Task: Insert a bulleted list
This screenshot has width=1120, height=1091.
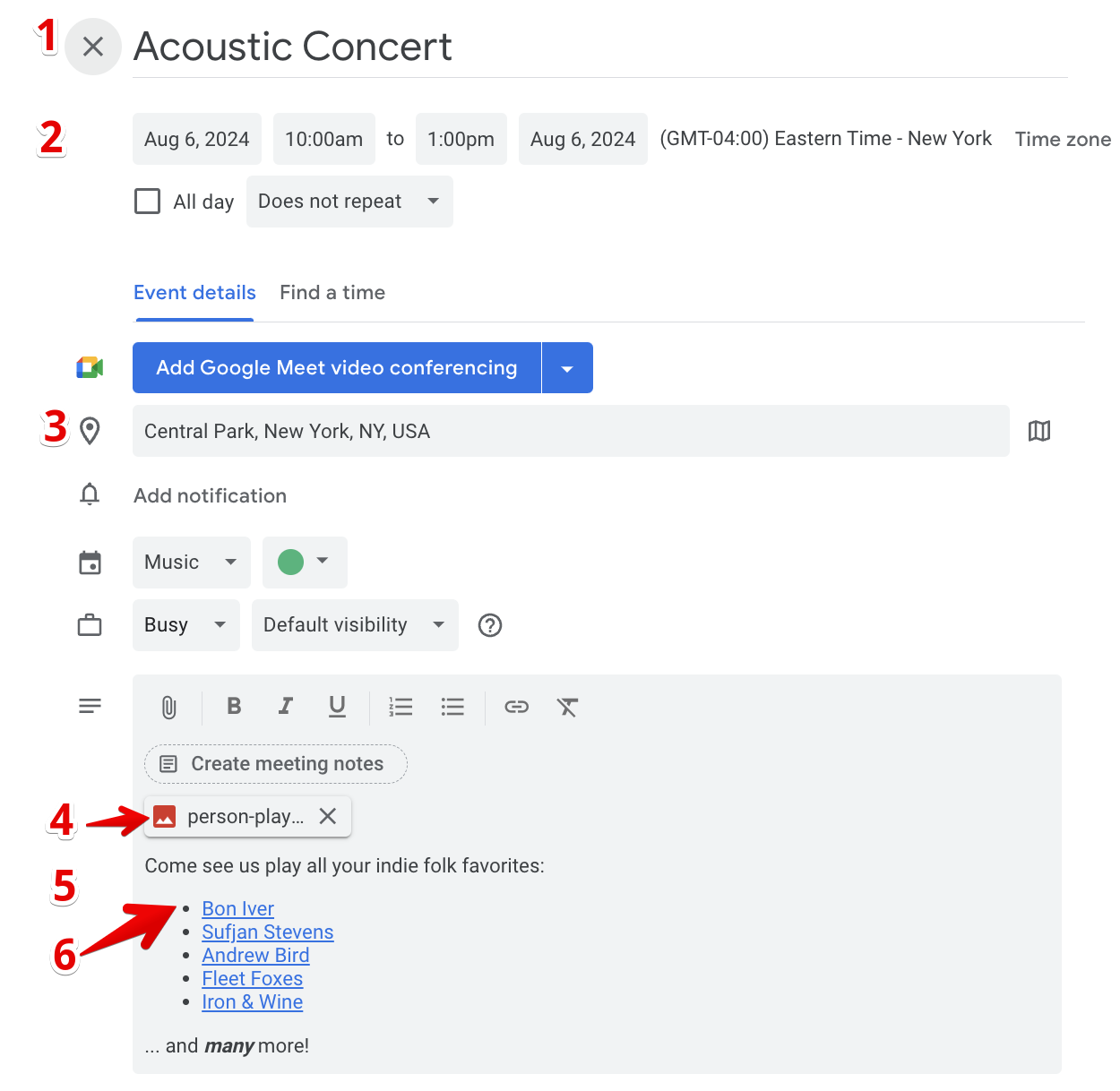Action: (452, 708)
